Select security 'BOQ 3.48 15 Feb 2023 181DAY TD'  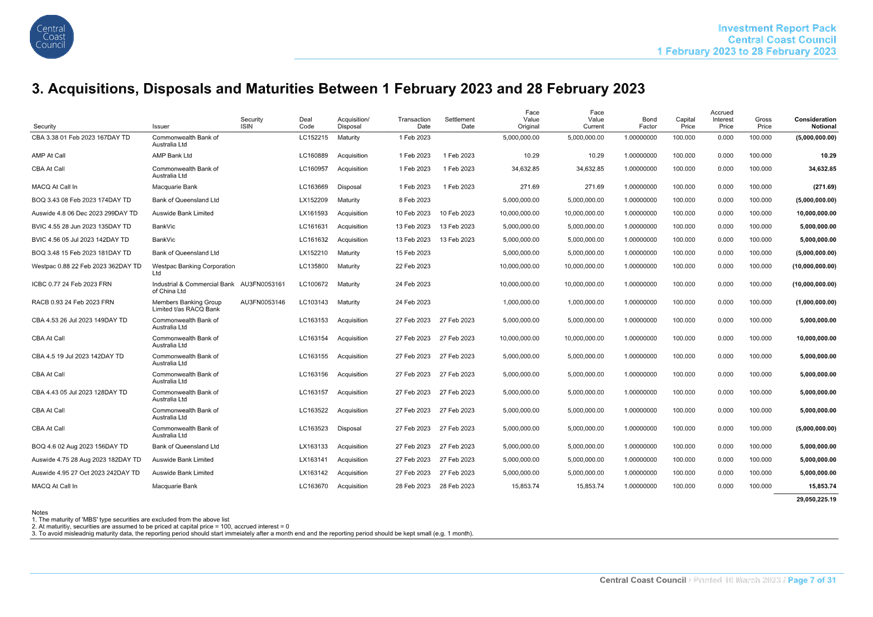coord(81,253)
